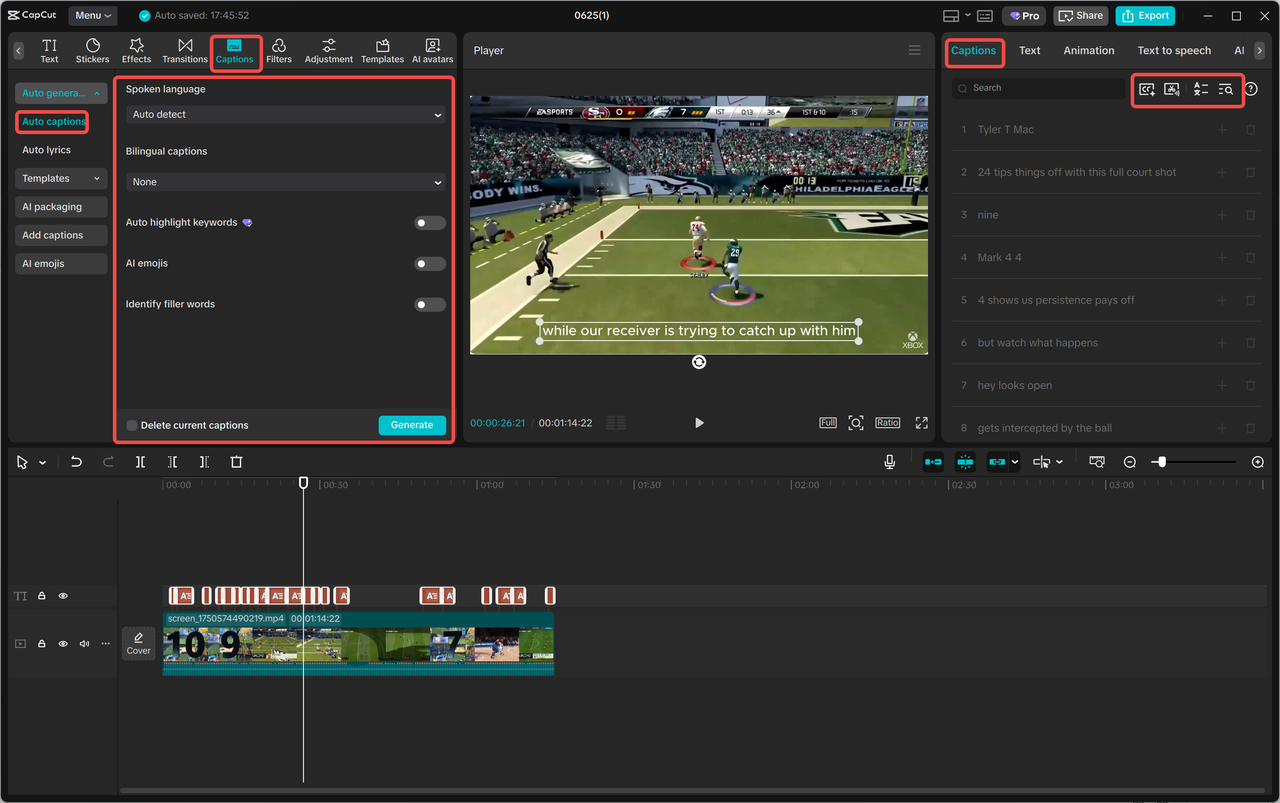1280x803 pixels.
Task: Adjust the timeline zoom slider
Action: (x=1161, y=462)
